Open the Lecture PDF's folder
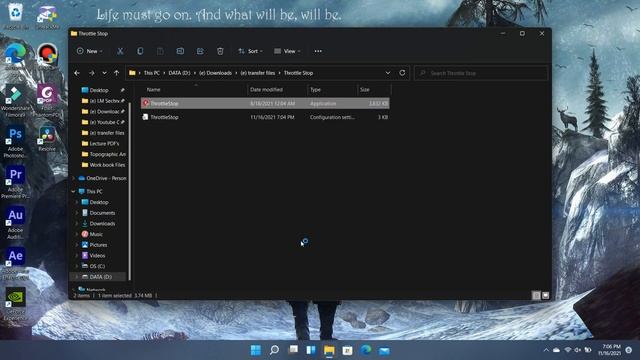640x360 pixels. coord(102,144)
